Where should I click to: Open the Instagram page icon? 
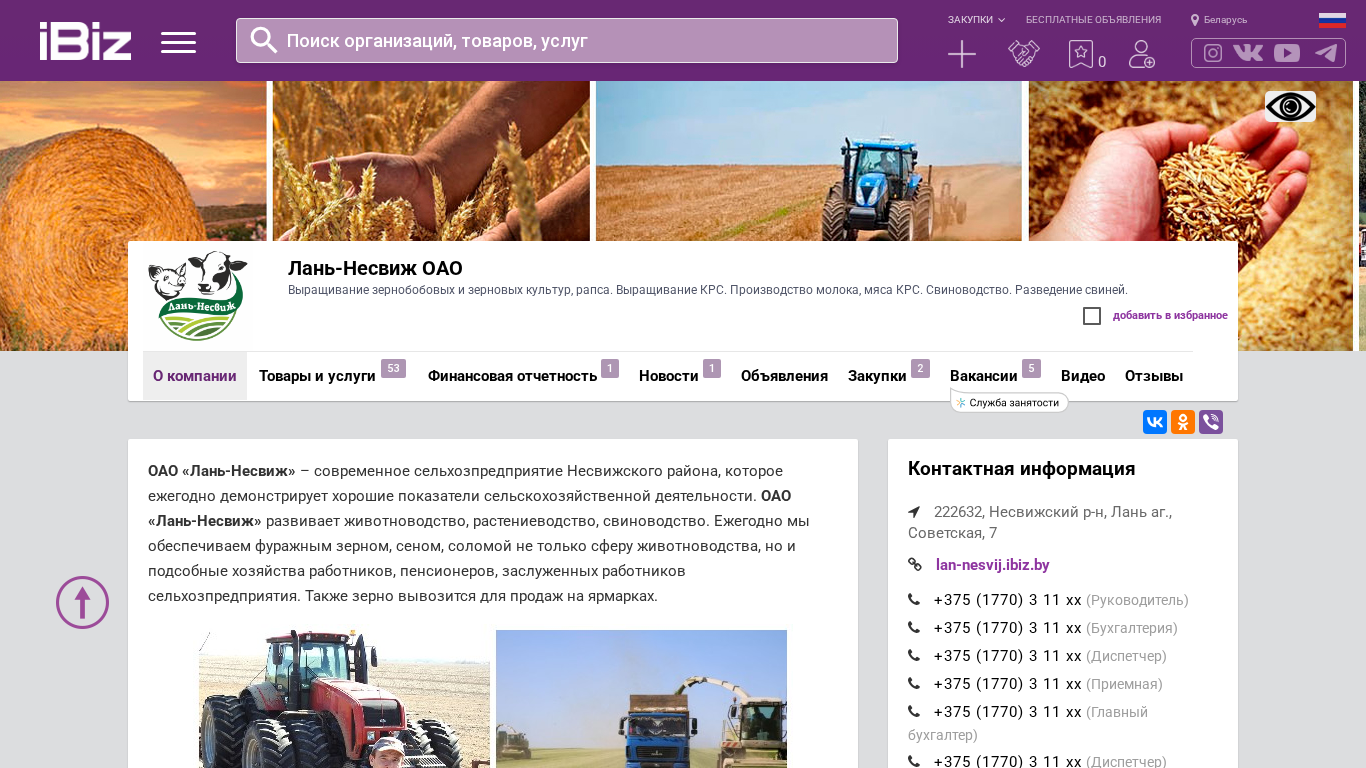pos(1213,53)
